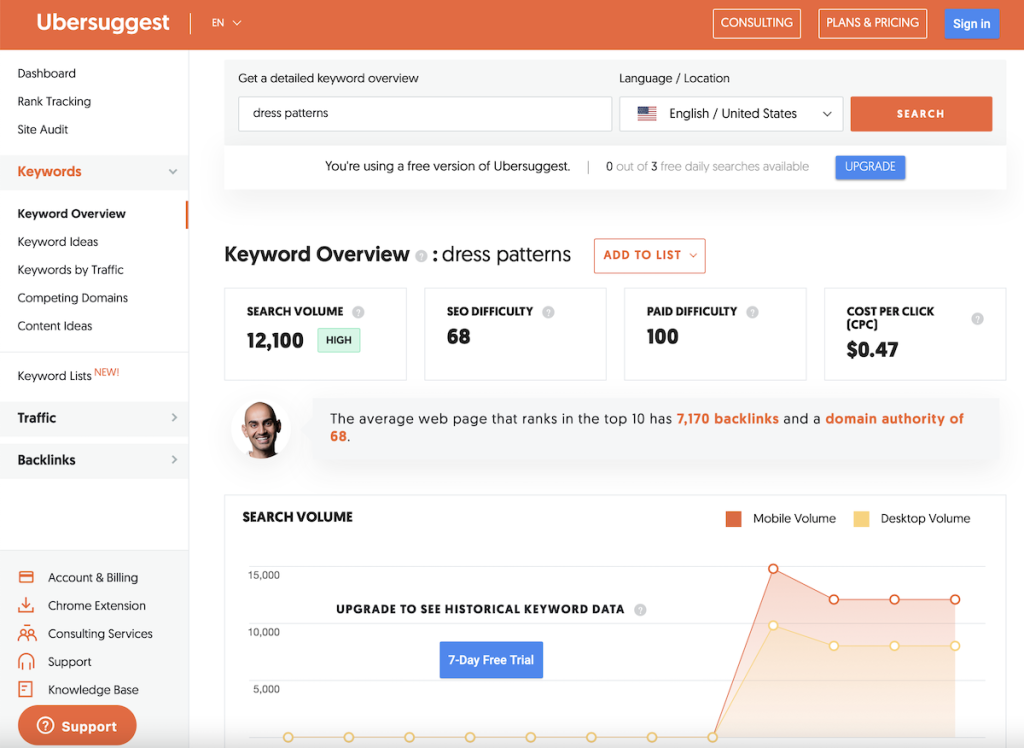This screenshot has width=1024, height=748.
Task: Click the Neil Patel avatar image
Action: pos(261,429)
